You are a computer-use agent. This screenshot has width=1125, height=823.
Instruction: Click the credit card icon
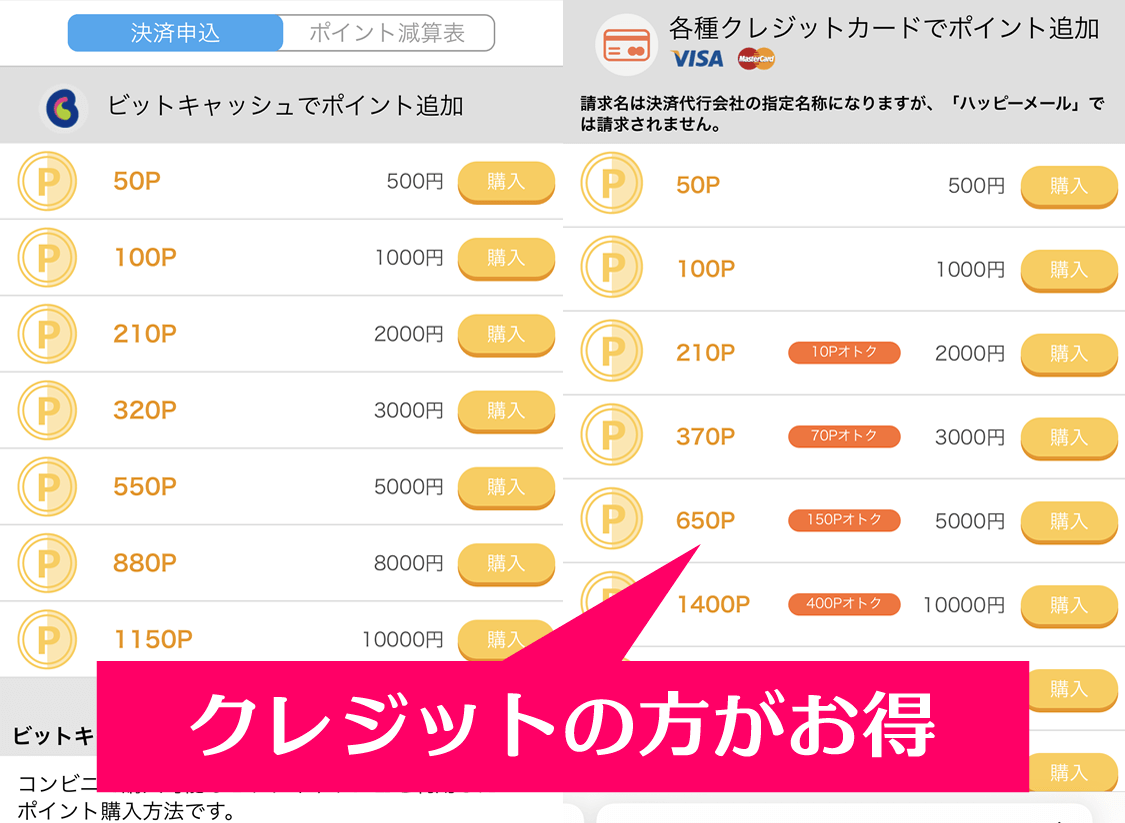(x=626, y=45)
